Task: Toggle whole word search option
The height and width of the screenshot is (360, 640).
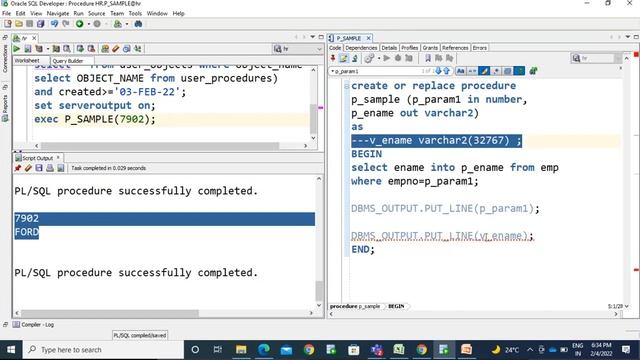Action: pos(472,71)
